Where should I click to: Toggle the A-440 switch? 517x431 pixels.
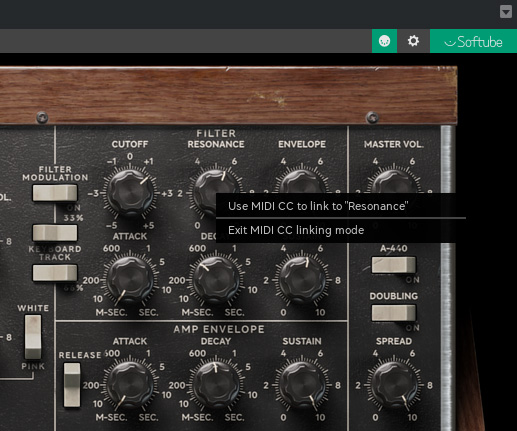click(394, 265)
